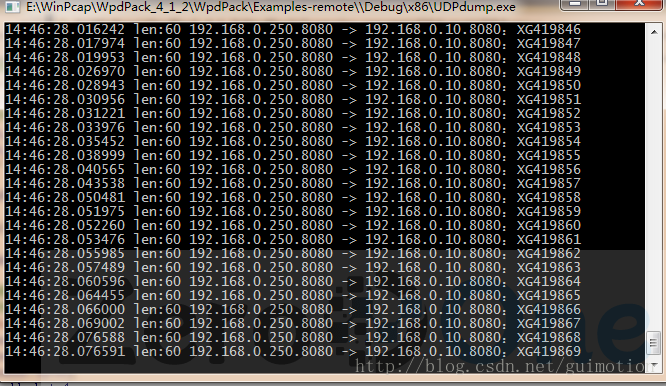Close the UDPdump.exe console window
666x386 pixels.
[x=639, y=4]
